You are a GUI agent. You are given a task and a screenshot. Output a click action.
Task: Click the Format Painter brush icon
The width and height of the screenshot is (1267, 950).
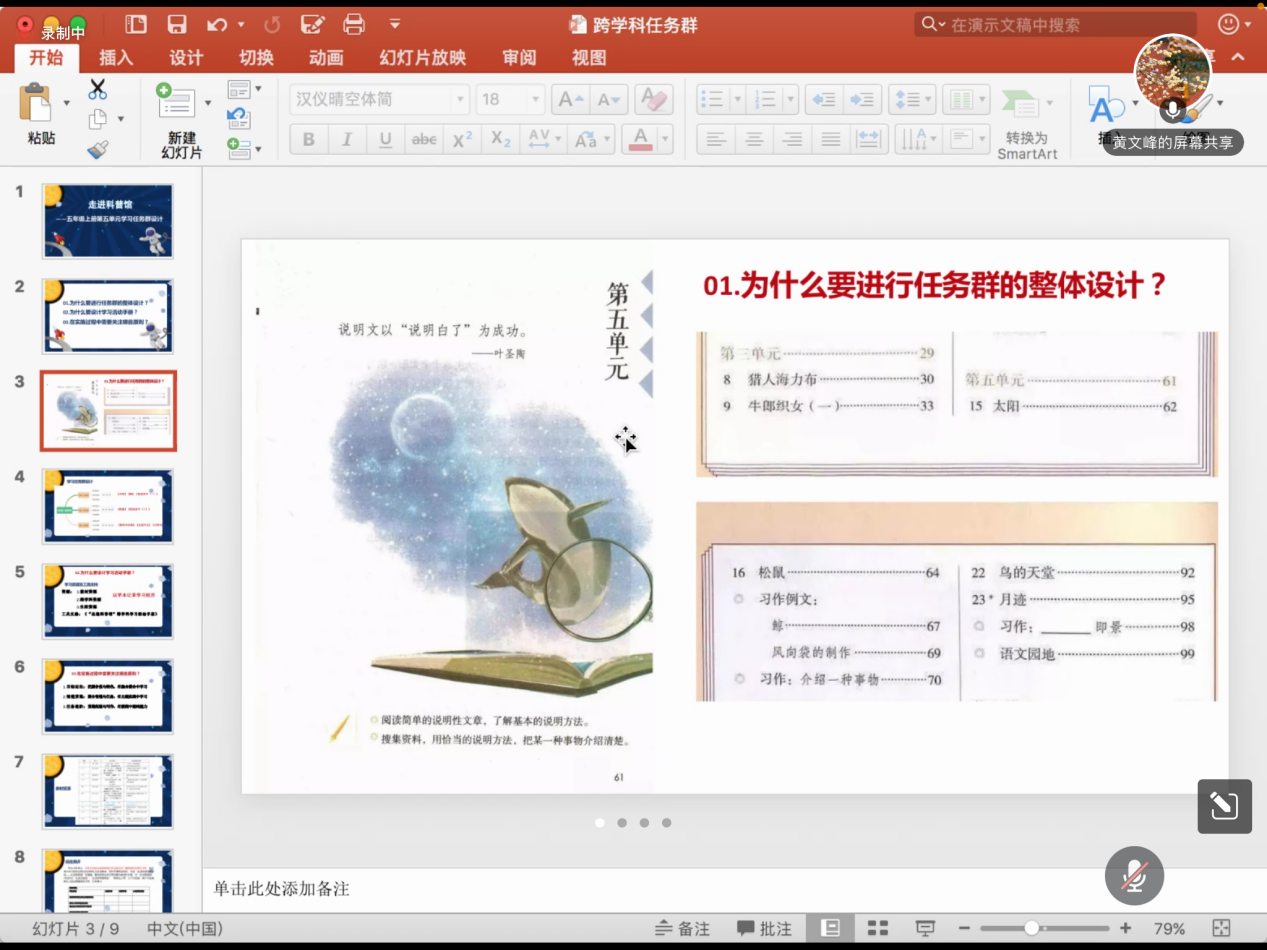coord(97,150)
